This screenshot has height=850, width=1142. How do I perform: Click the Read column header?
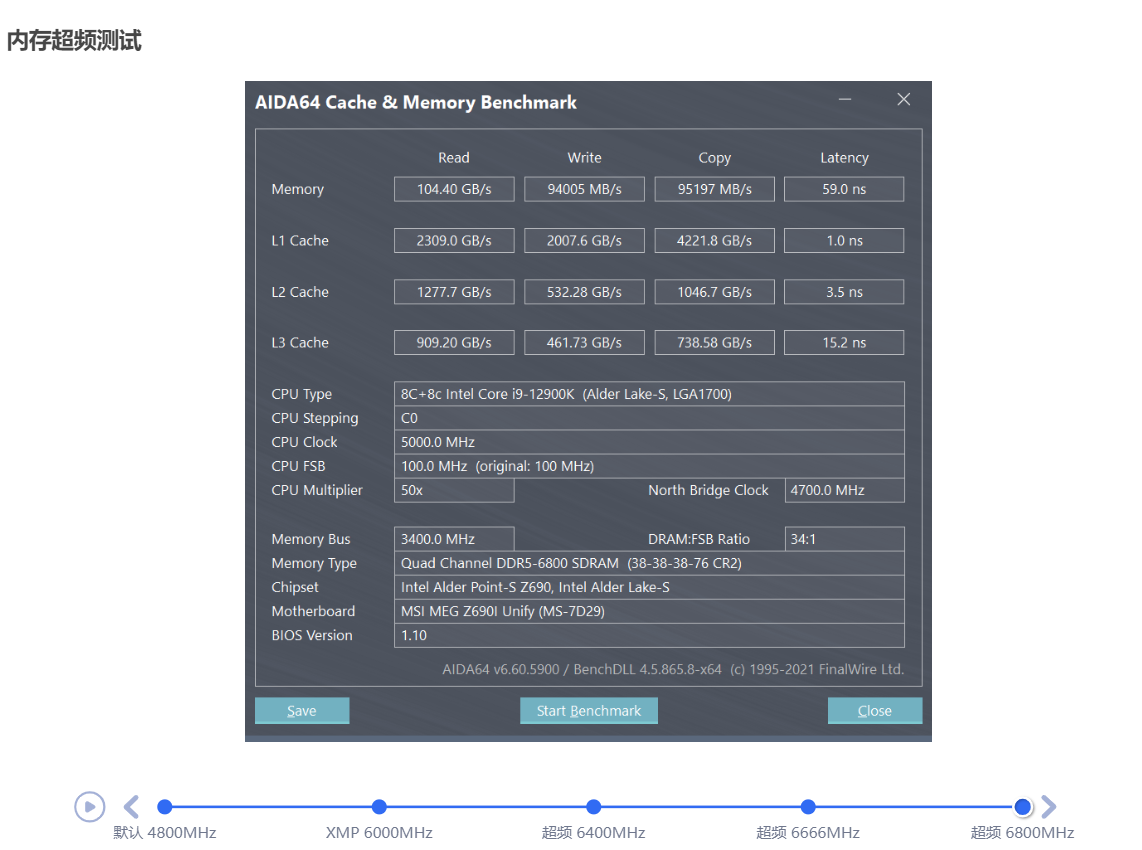454,158
